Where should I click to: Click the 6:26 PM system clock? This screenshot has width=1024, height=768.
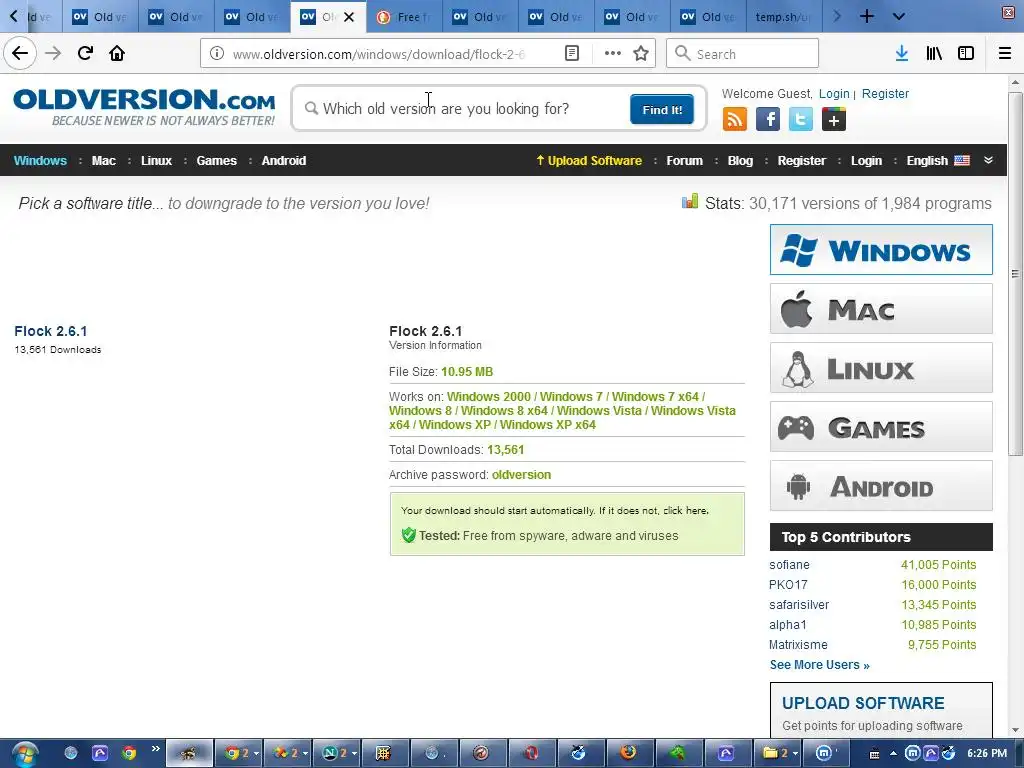(987, 754)
